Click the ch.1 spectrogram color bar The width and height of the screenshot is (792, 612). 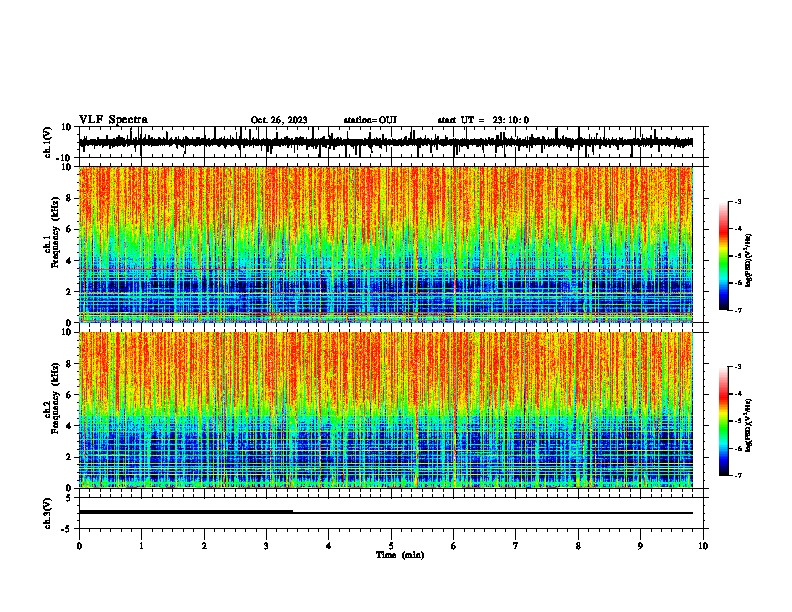[x=724, y=256]
